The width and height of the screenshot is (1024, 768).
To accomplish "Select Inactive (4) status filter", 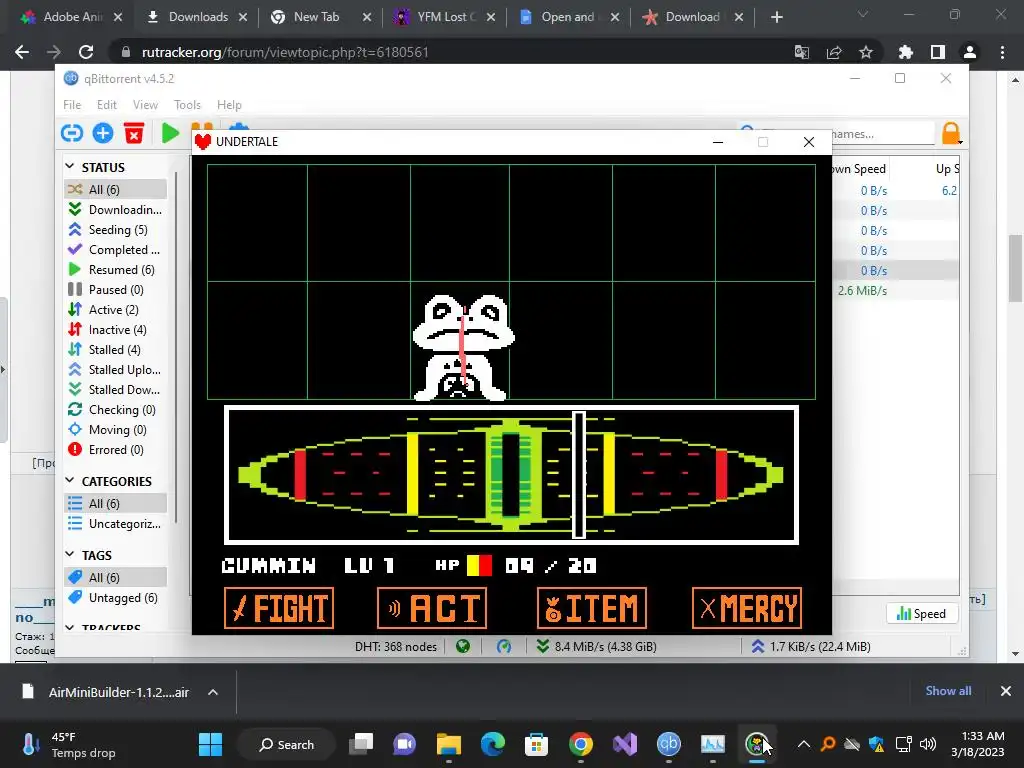I will [x=115, y=330].
